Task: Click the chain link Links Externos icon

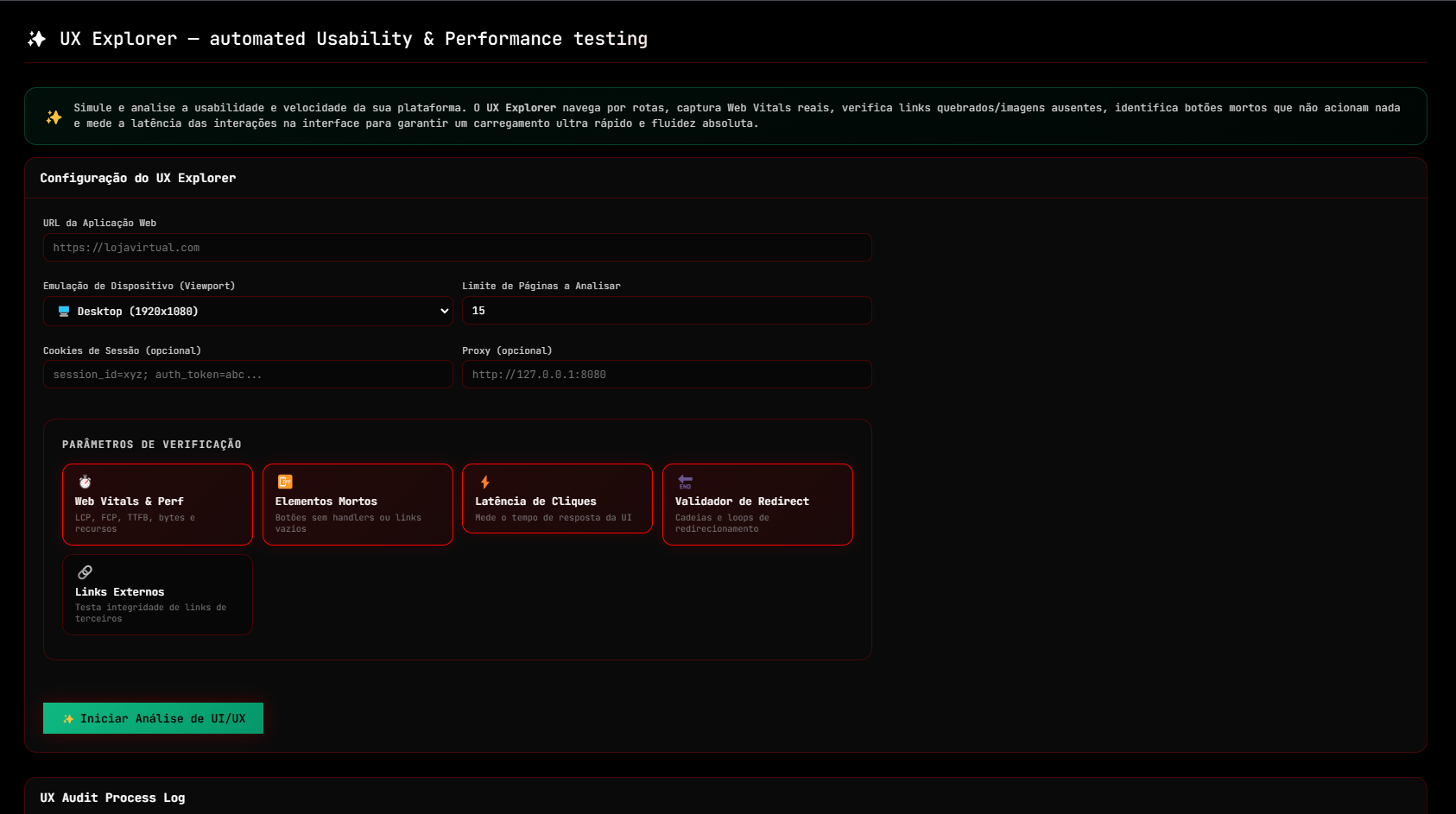Action: (x=85, y=572)
